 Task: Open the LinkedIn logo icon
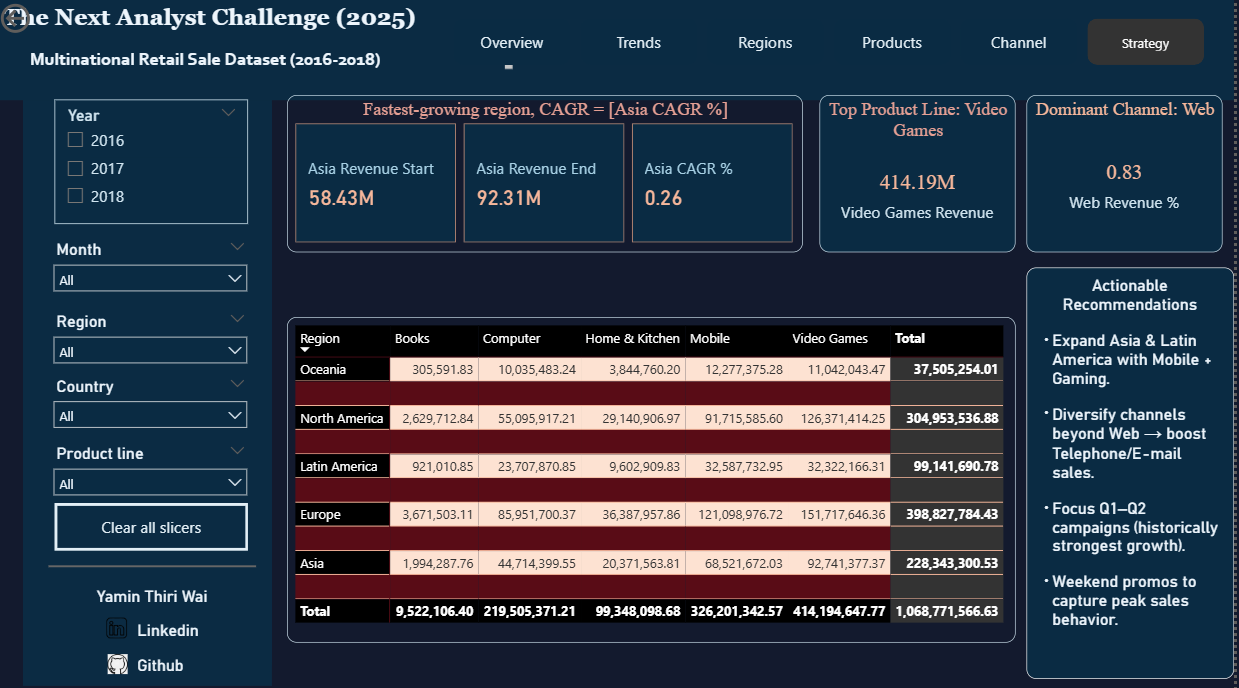[117, 629]
